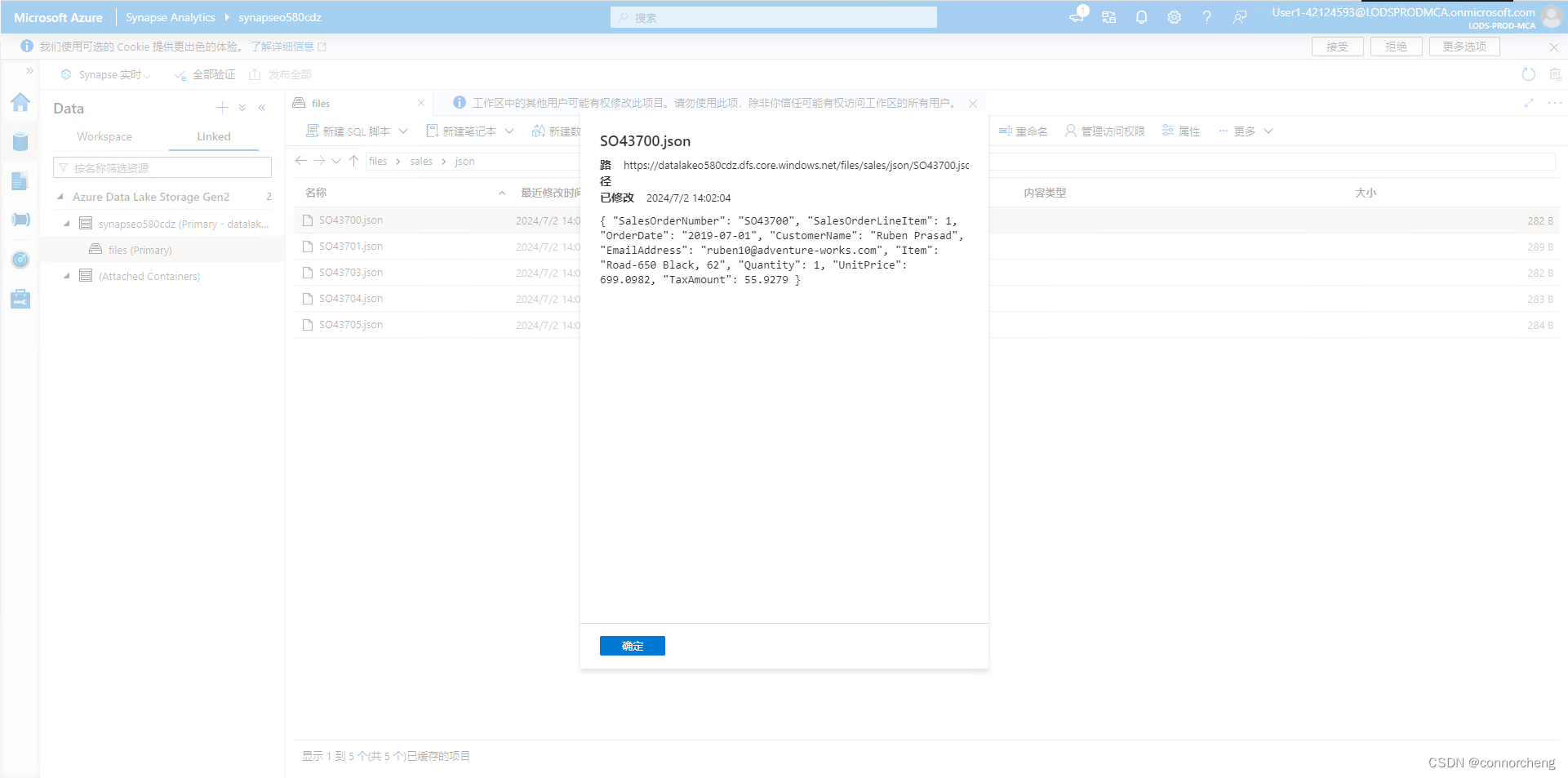
Task: Go up one folder level arrow
Action: point(353,161)
